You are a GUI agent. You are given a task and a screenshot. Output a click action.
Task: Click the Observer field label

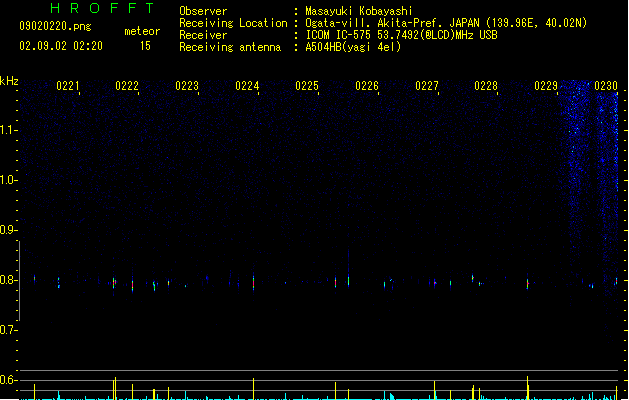pyautogui.click(x=203, y=11)
